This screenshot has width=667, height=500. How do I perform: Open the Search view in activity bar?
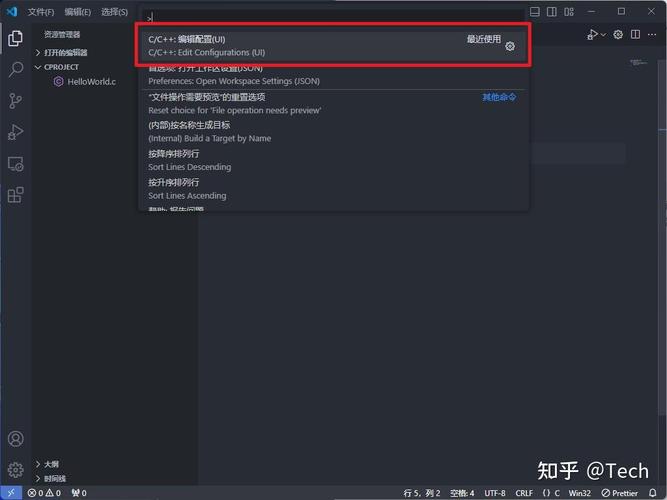15,69
